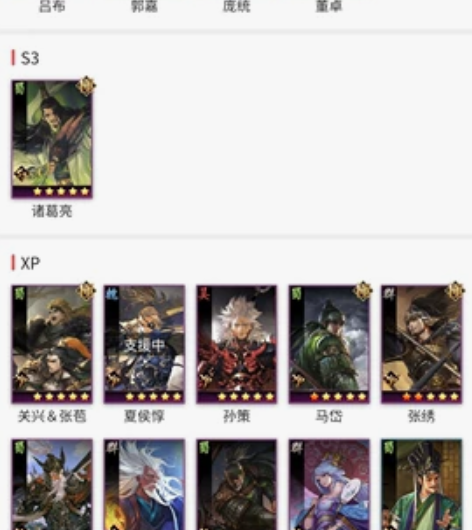
Task: Select the XP section header
Action: [30, 263]
